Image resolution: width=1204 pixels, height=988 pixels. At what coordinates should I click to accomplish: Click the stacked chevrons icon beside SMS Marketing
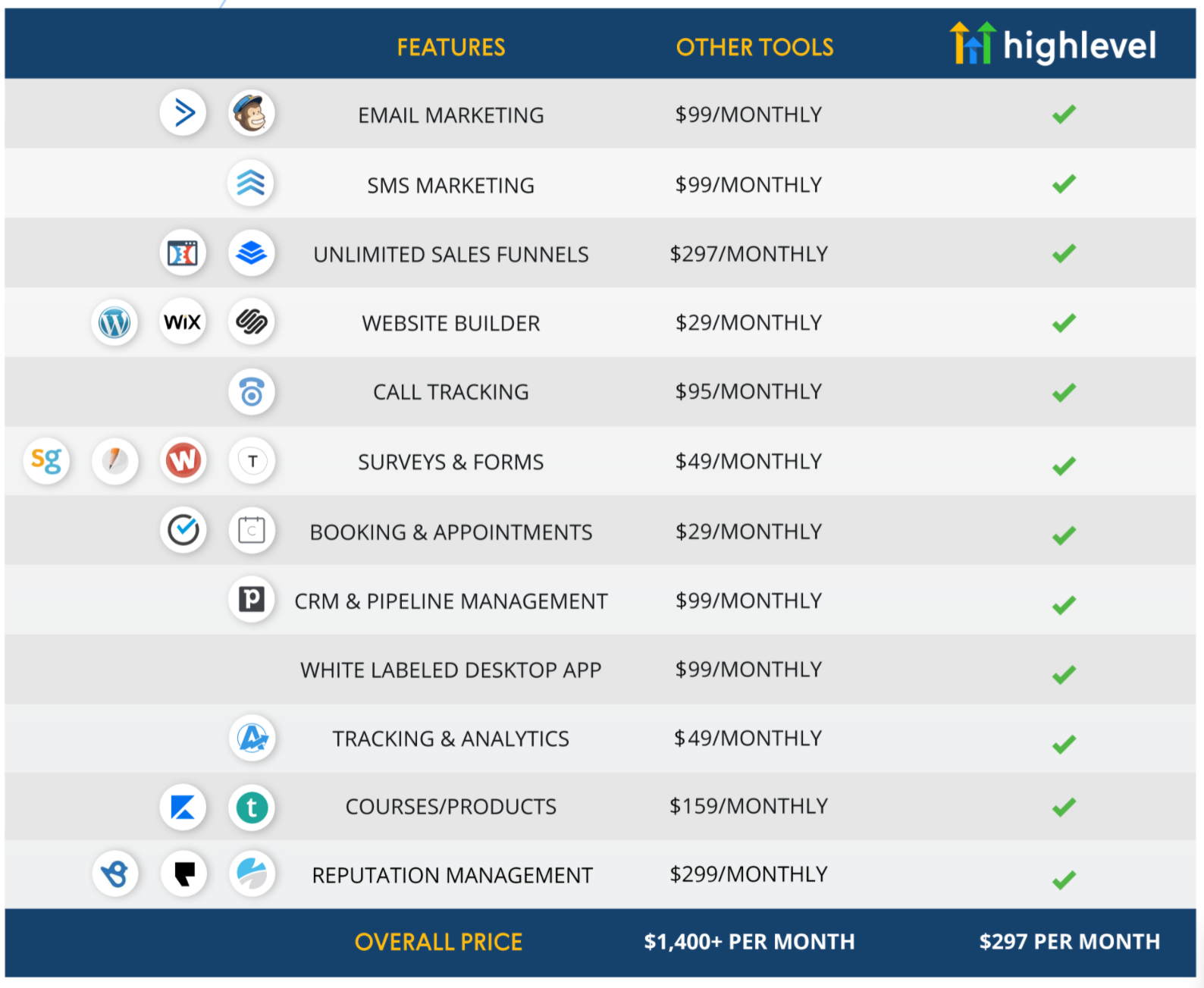click(x=251, y=183)
